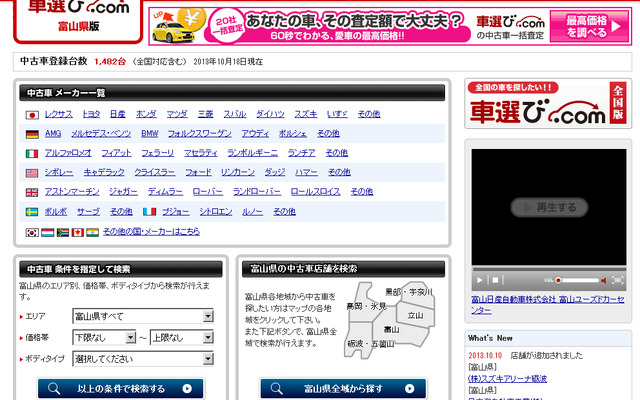
Task: Open the 上限なし price dropdown
Action: point(182,338)
